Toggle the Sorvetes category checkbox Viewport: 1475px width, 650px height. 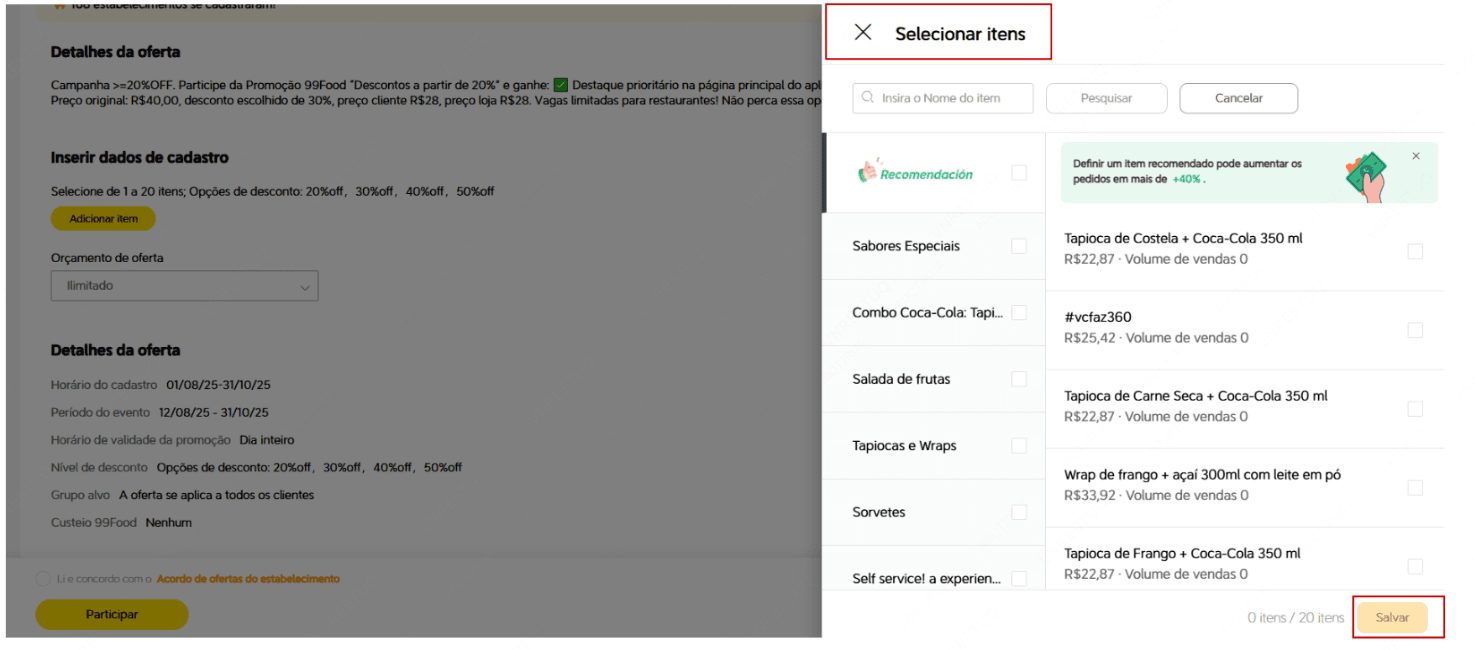[x=1018, y=512]
